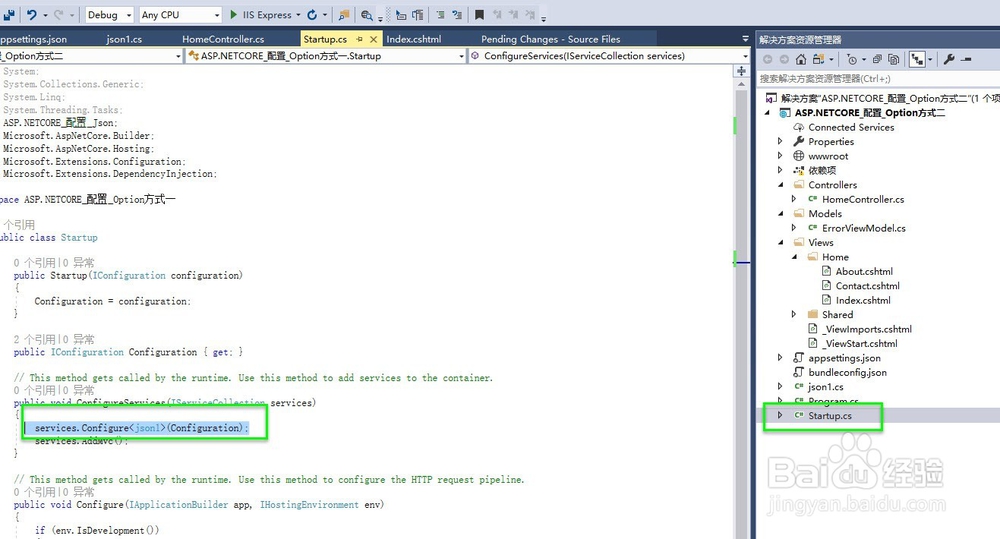The width and height of the screenshot is (1000, 539).
Task: Expand the appsettings.json node
Action: click(x=780, y=358)
